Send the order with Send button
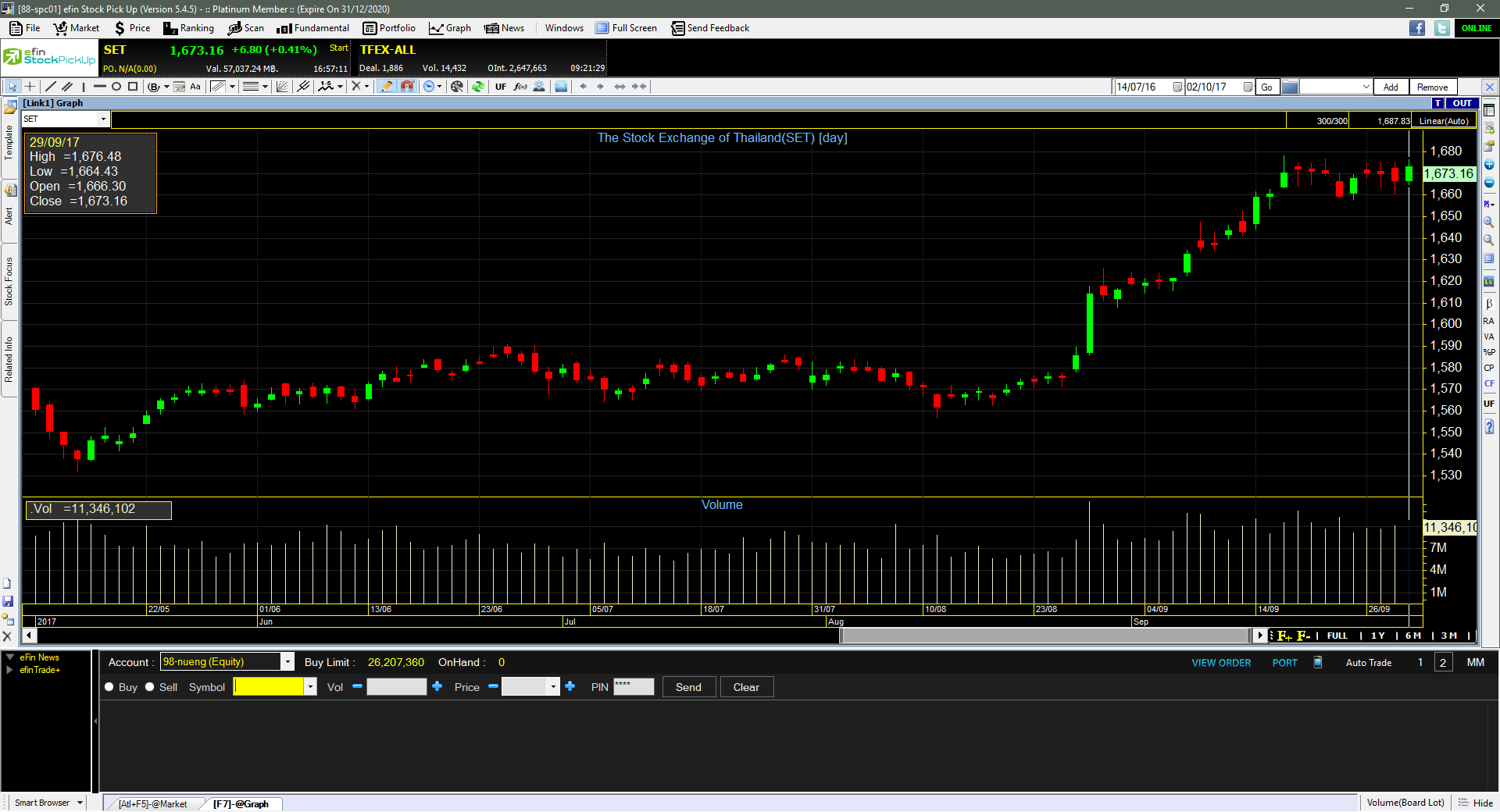The height and width of the screenshot is (812, 1500). pyautogui.click(x=688, y=687)
